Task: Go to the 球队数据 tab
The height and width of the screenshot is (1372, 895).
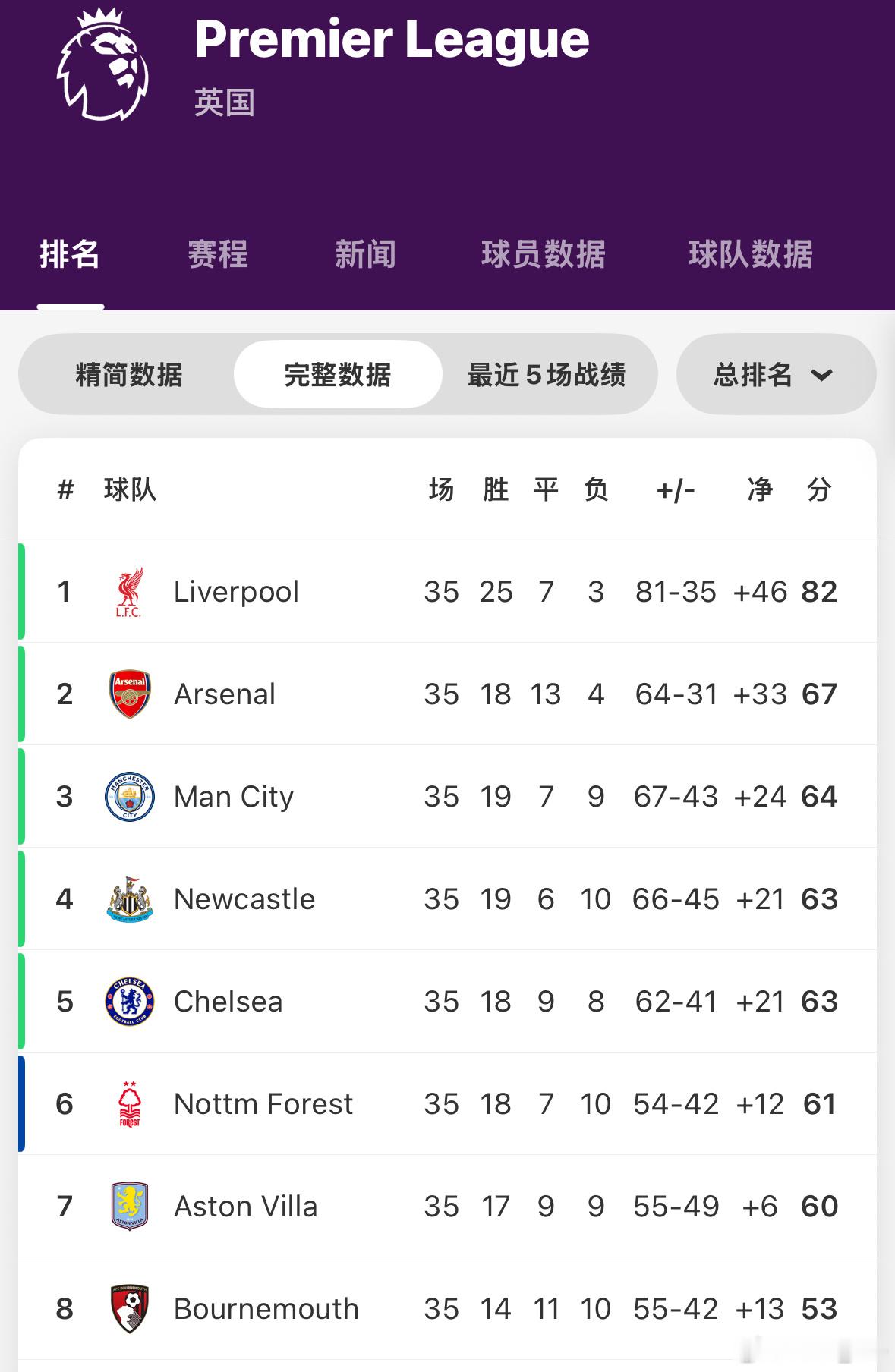Action: click(x=751, y=254)
